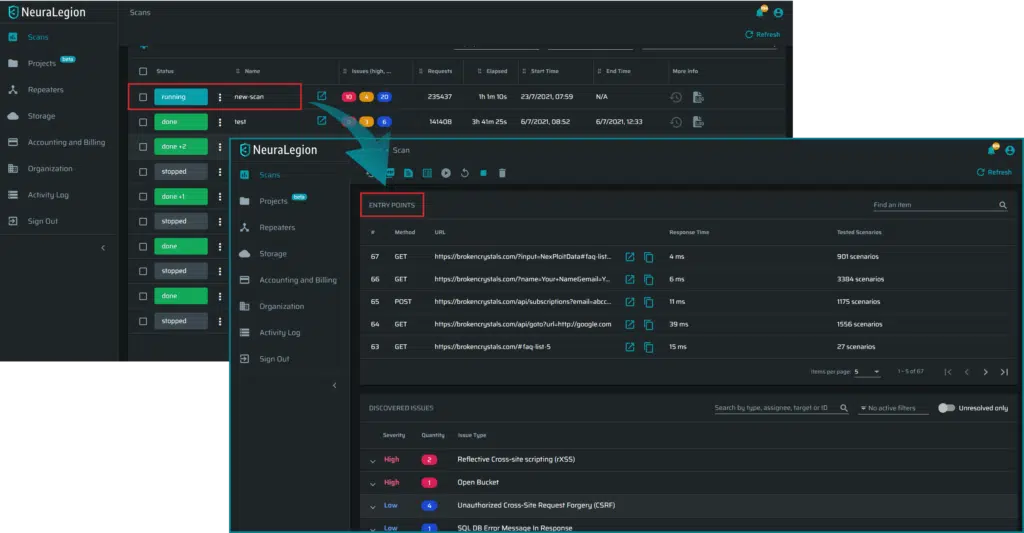Open URL icon for entry point 66
The image size is (1024, 533).
pyautogui.click(x=630, y=280)
